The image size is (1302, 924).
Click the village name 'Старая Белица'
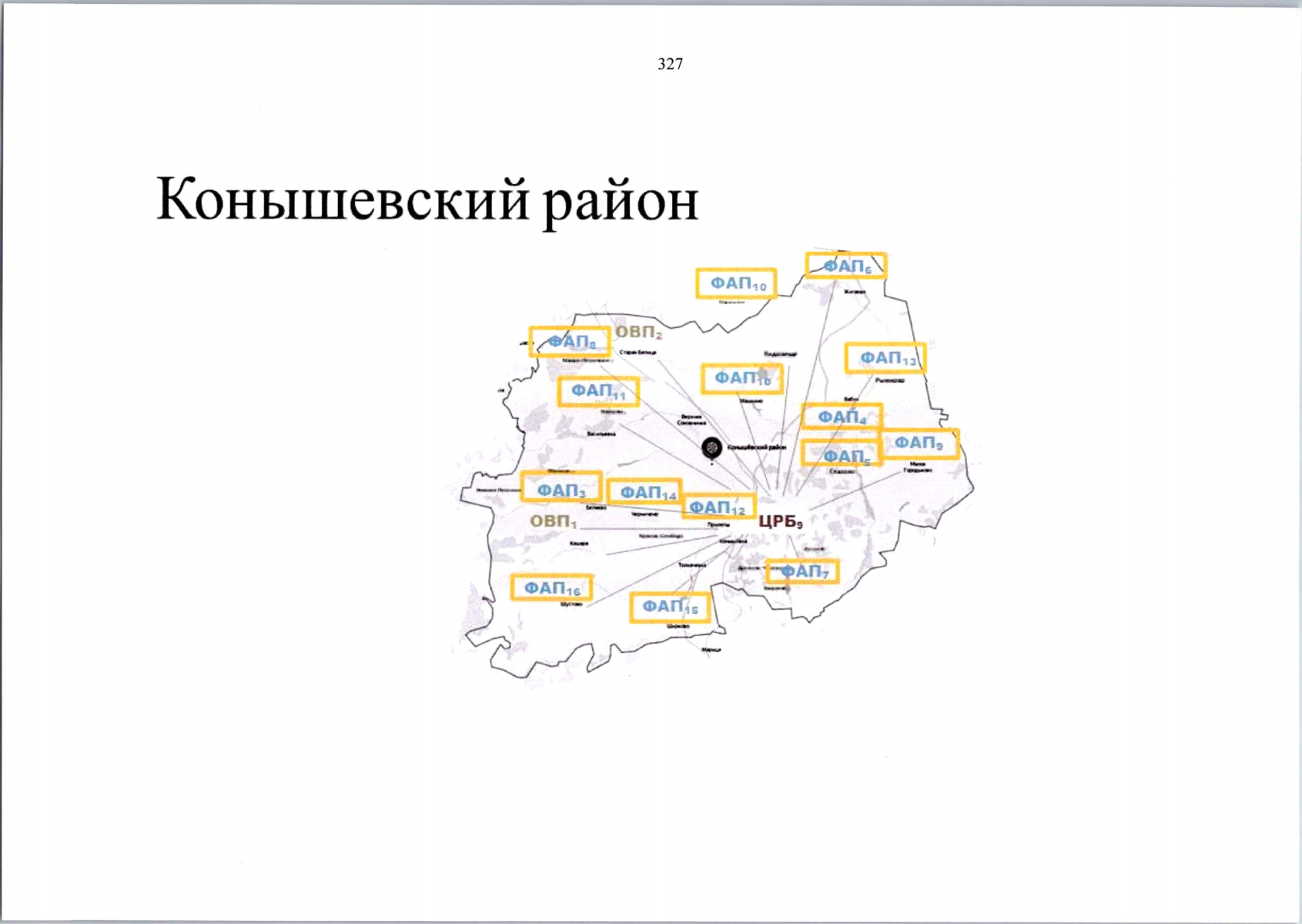[x=638, y=352]
